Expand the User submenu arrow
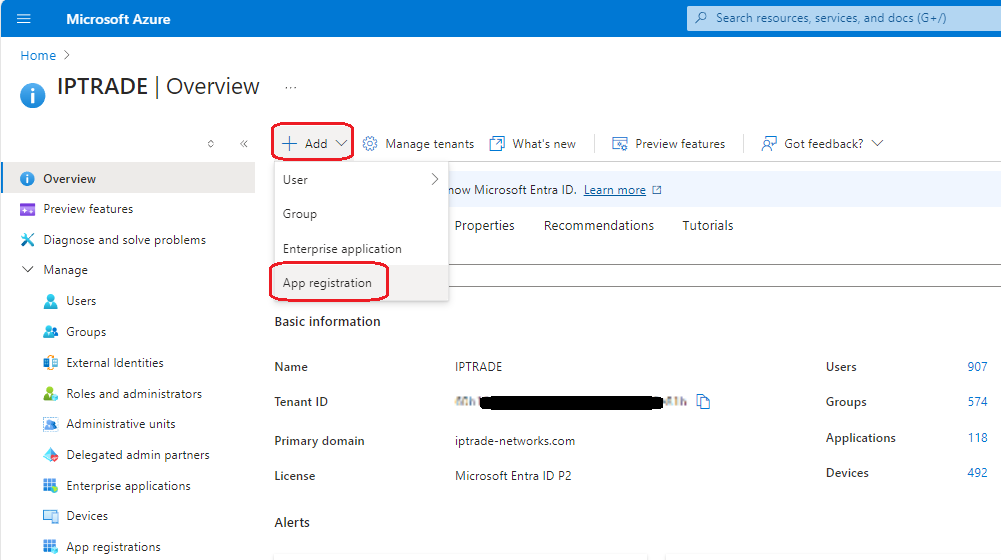This screenshot has height=560, width=1001. pos(435,179)
